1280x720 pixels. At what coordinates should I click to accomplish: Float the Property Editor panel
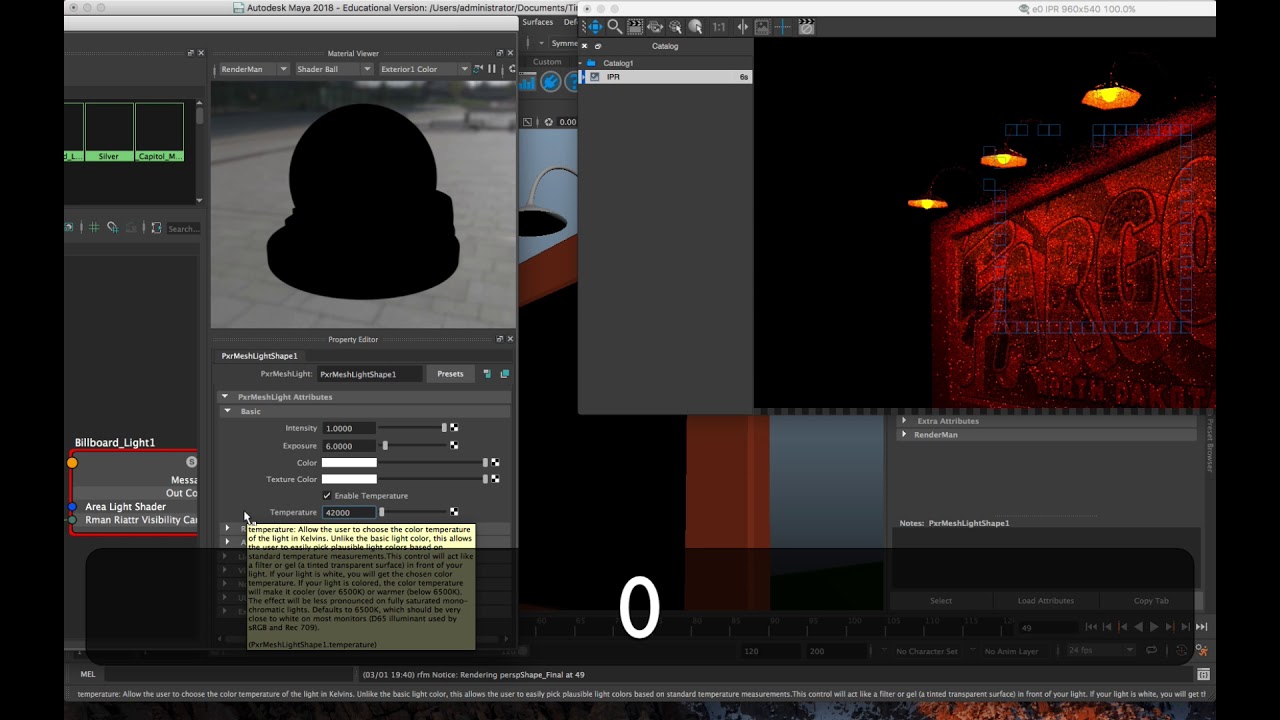500,339
